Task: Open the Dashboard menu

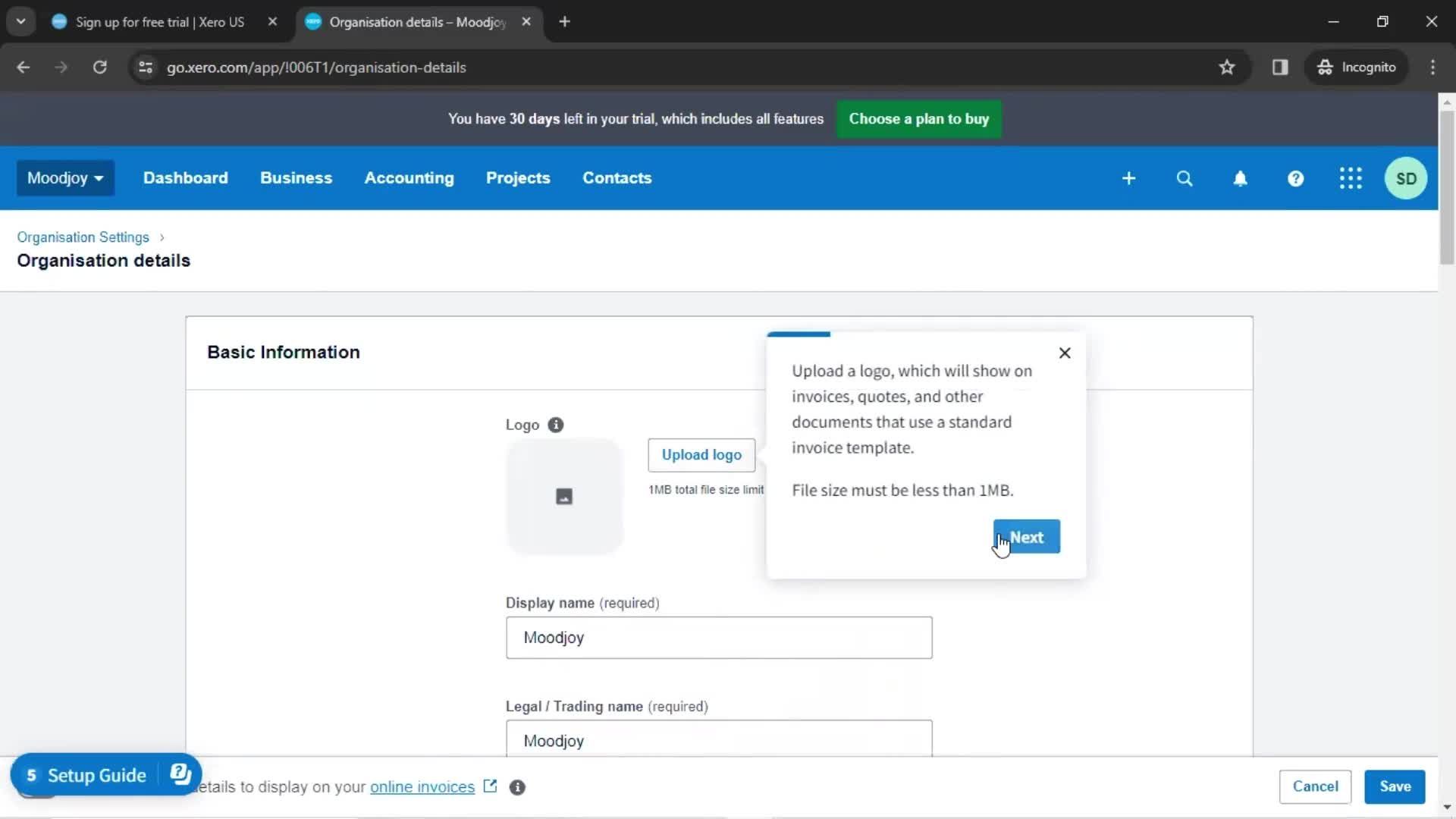Action: pos(186,178)
